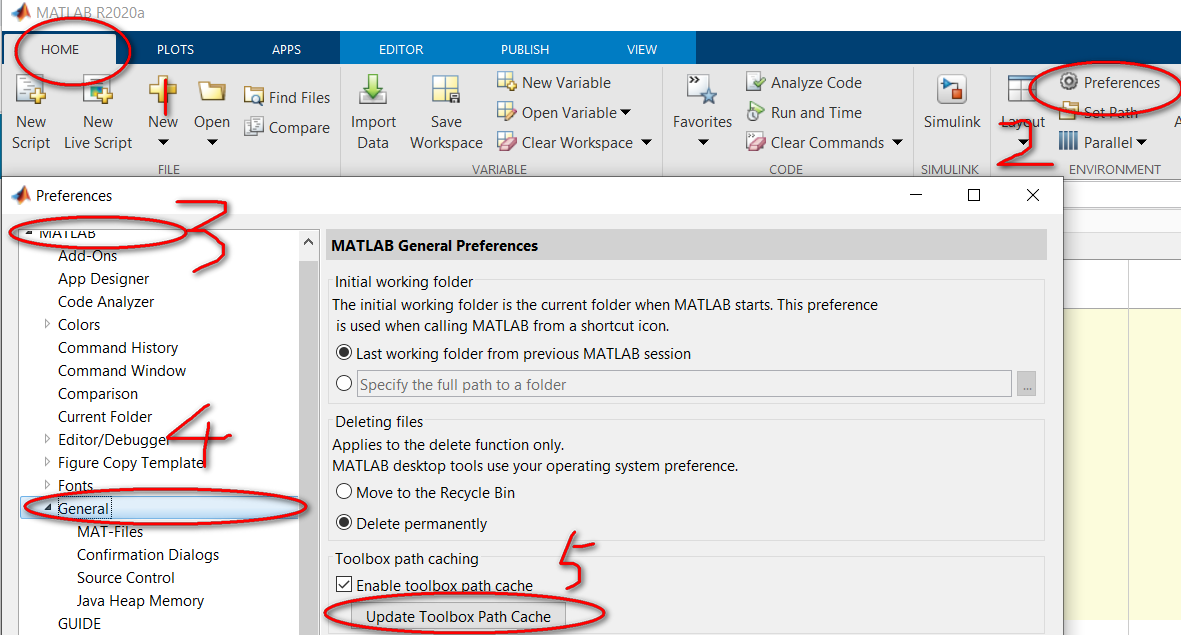The width and height of the screenshot is (1181, 635).
Task: Select Delete permanently option
Action: click(x=344, y=523)
